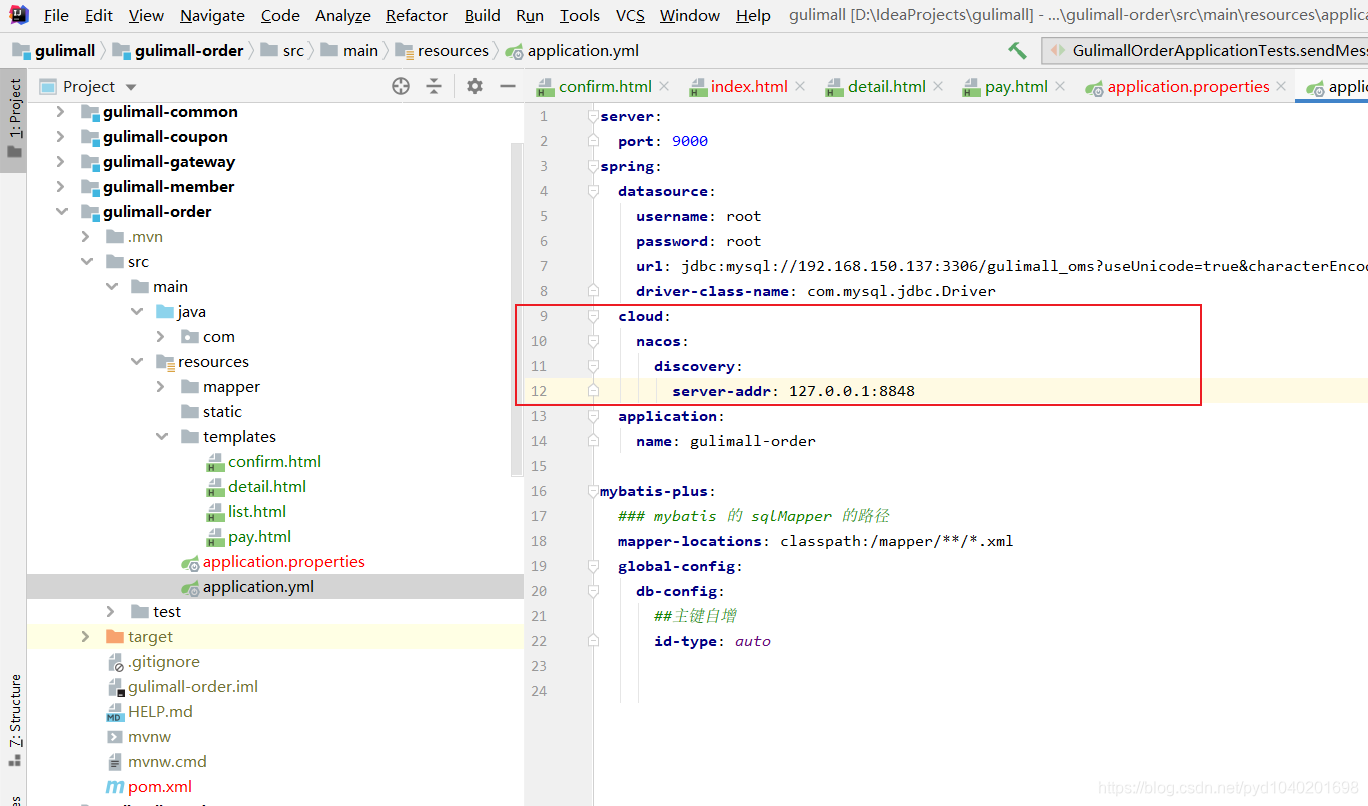Open the Navigate menu
Viewport: 1368px width, 806px height.
[x=212, y=15]
